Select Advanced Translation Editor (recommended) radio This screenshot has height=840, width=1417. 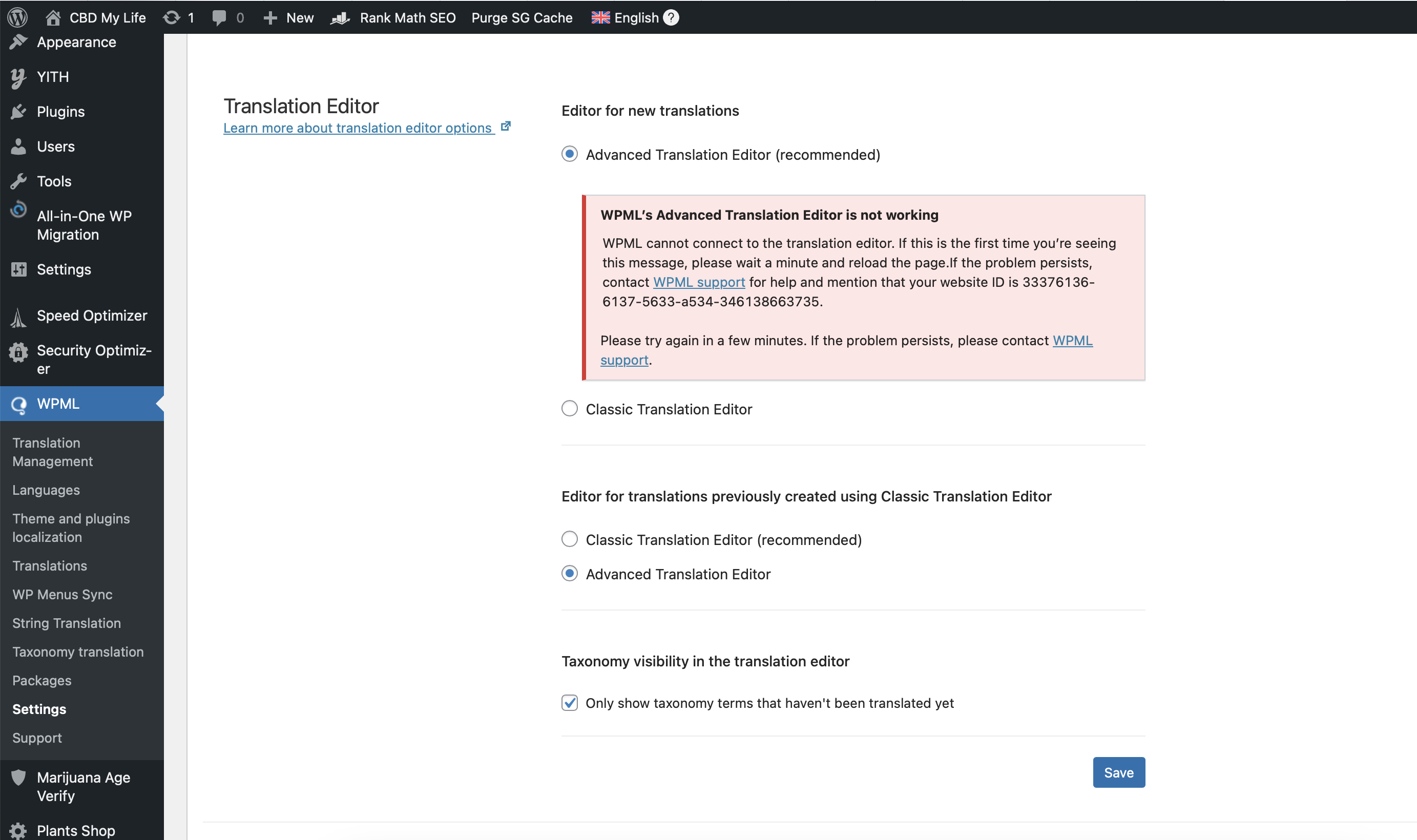(570, 154)
